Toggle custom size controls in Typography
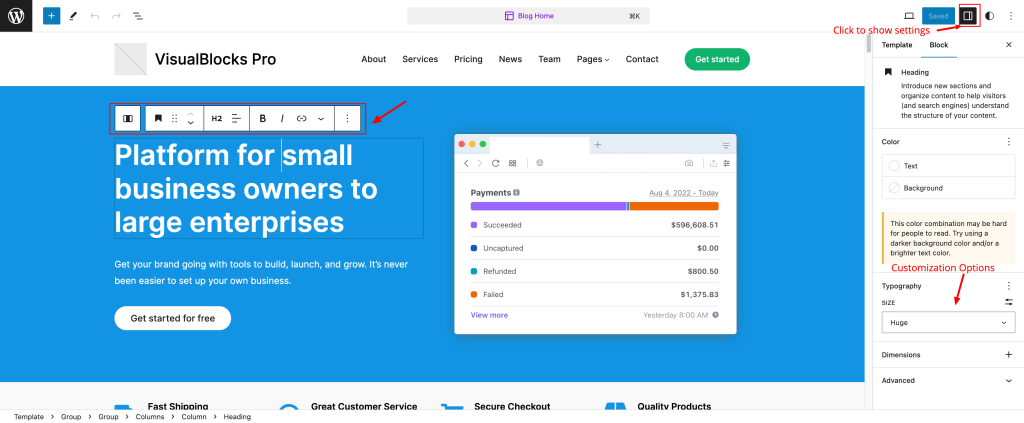Viewport: 1024px width, 423px height. (x=1008, y=301)
